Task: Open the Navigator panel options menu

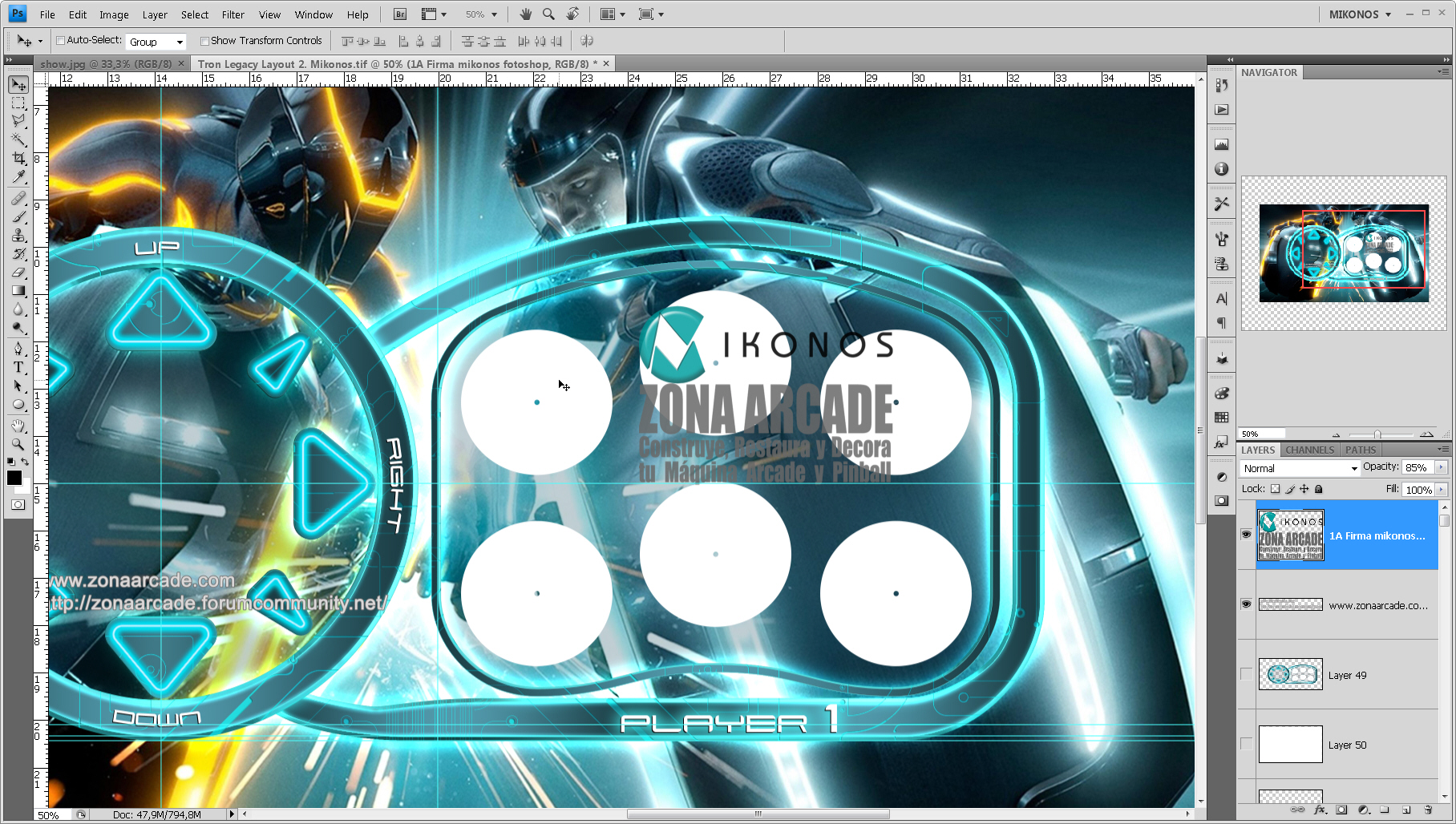Action: [1443, 72]
